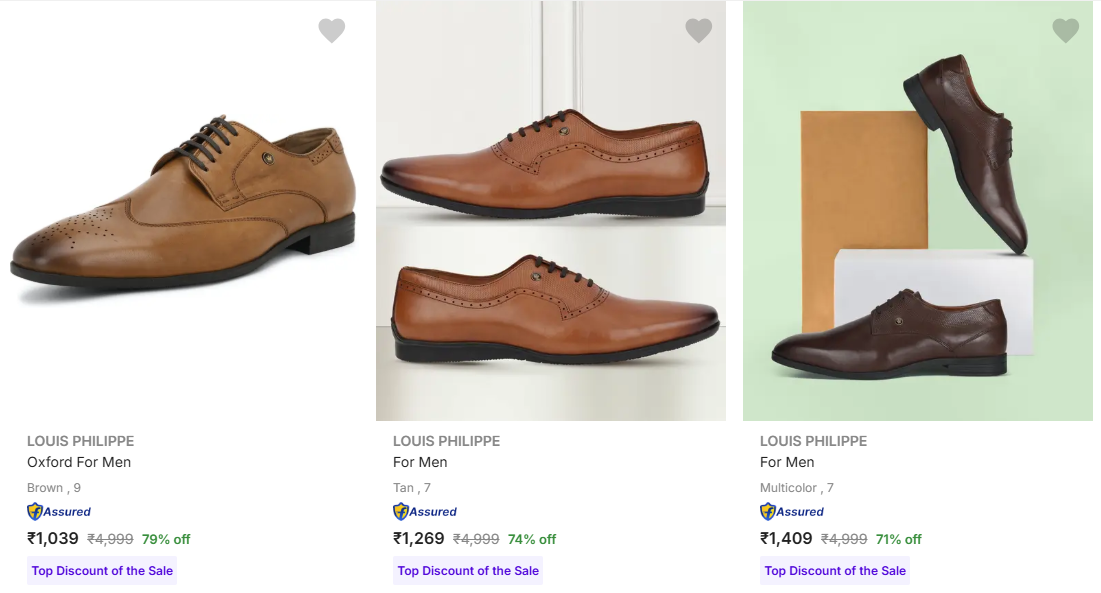Screen dimensions: 1101x593
Task: Open the 'Oxford For Men' product link
Action: coord(79,462)
